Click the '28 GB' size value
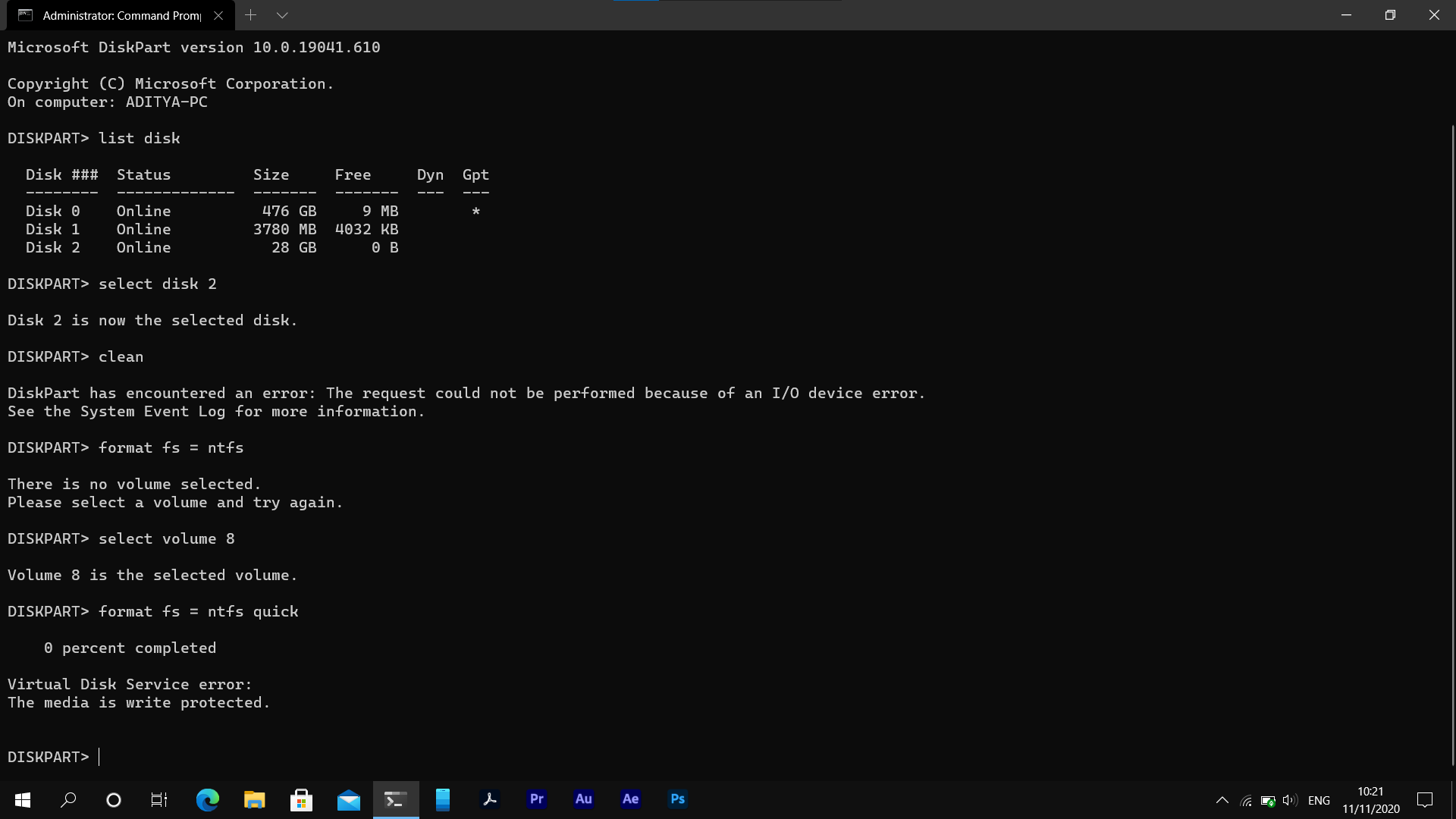The height and width of the screenshot is (819, 1456). tap(294, 247)
